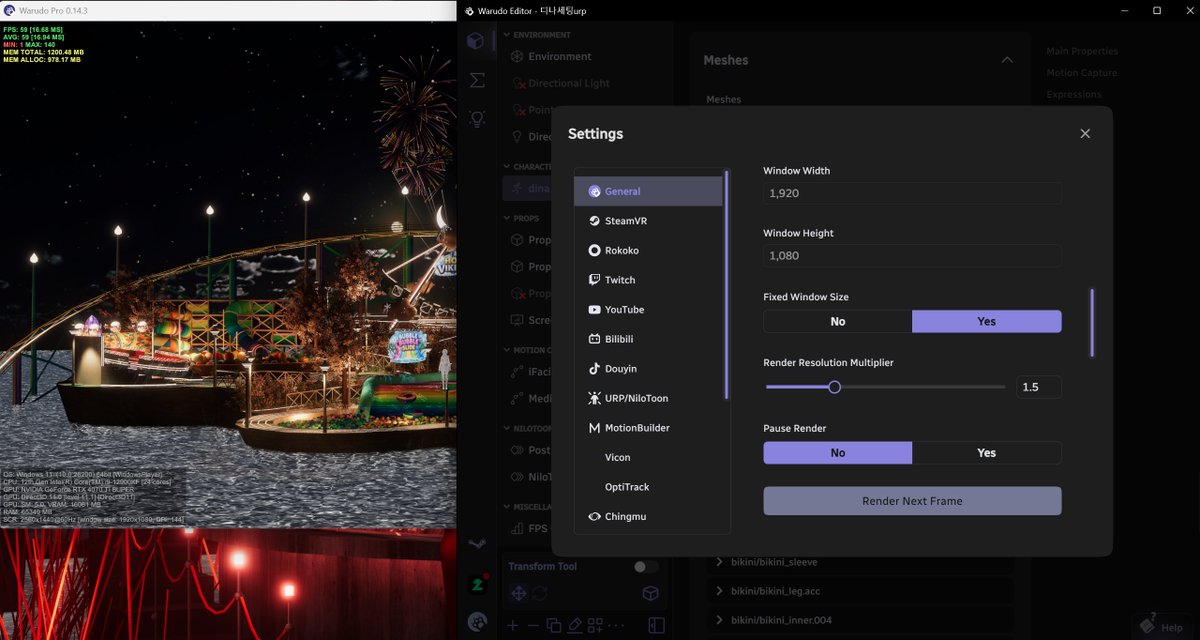Screen dimensions: 1200x640
Task: Expand the bikini/bikini_sleeve mesh row
Action: coord(860,562)
